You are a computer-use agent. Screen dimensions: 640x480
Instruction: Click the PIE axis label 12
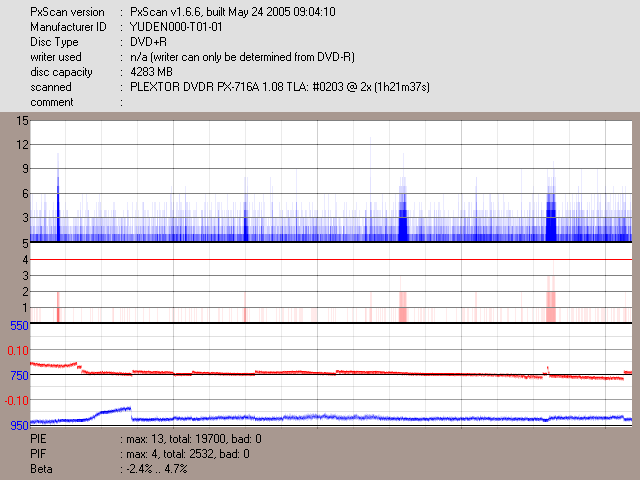click(x=22, y=144)
